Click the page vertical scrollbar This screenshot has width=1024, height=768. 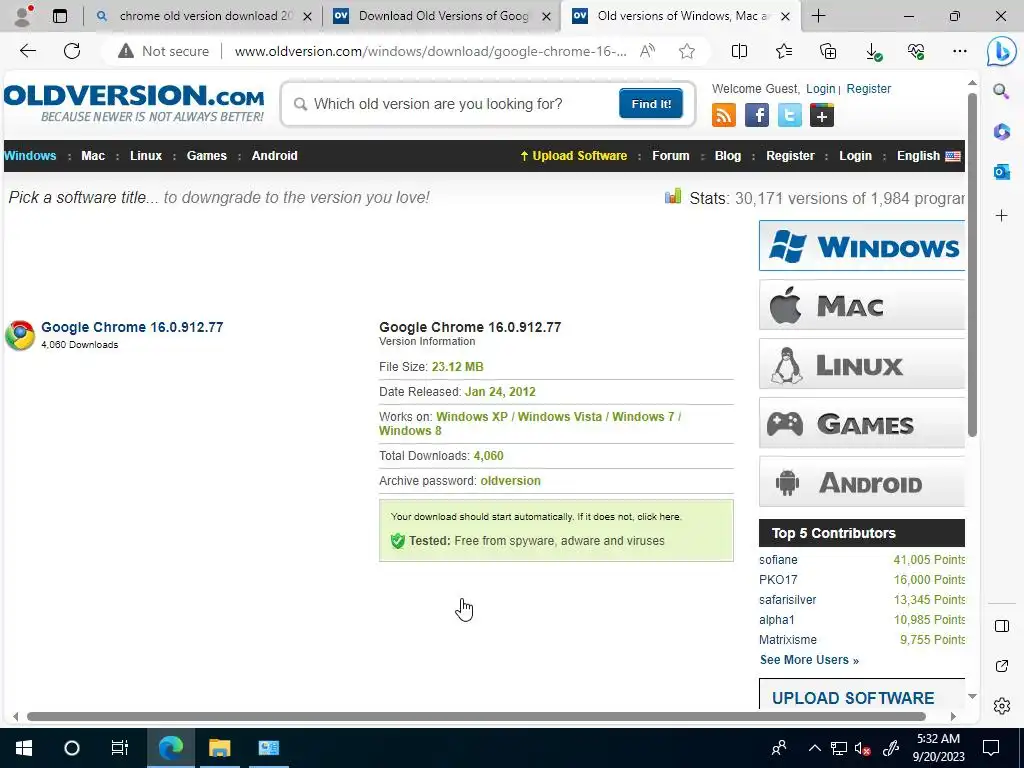pyautogui.click(x=972, y=264)
